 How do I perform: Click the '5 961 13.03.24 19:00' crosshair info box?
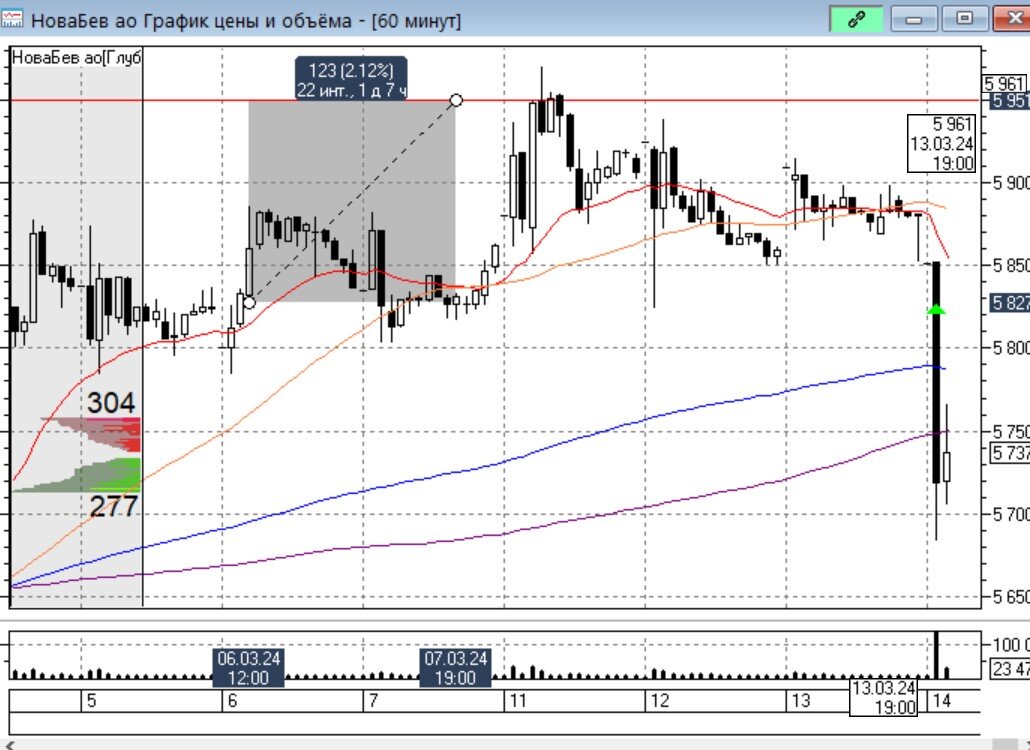[941, 143]
